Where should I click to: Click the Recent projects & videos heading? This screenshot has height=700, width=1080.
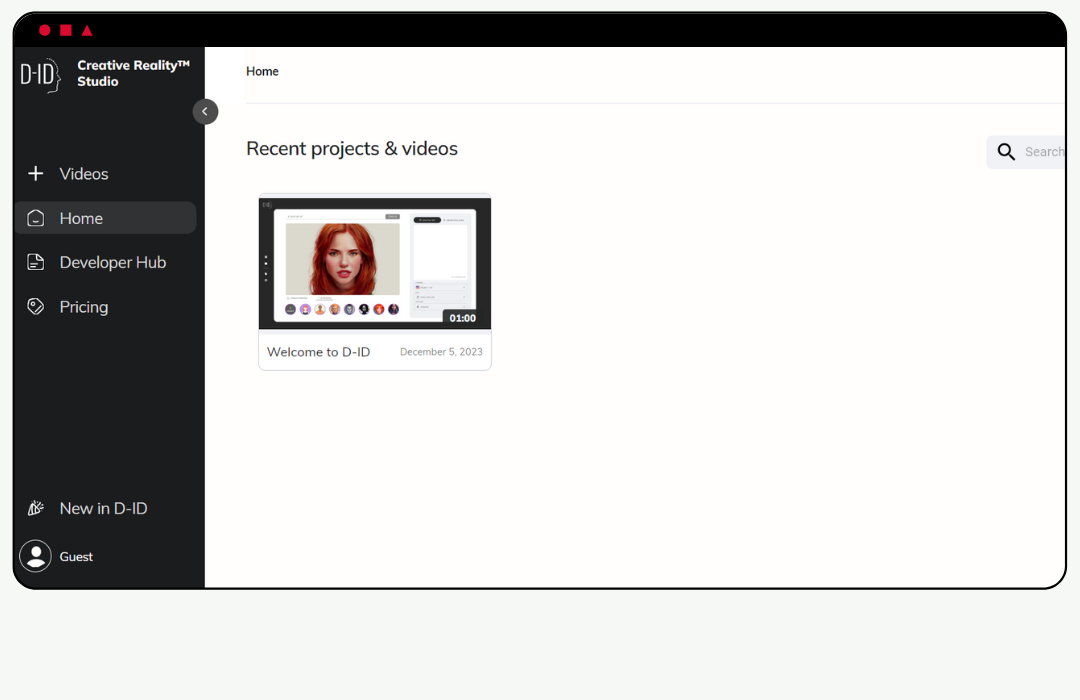[352, 149]
